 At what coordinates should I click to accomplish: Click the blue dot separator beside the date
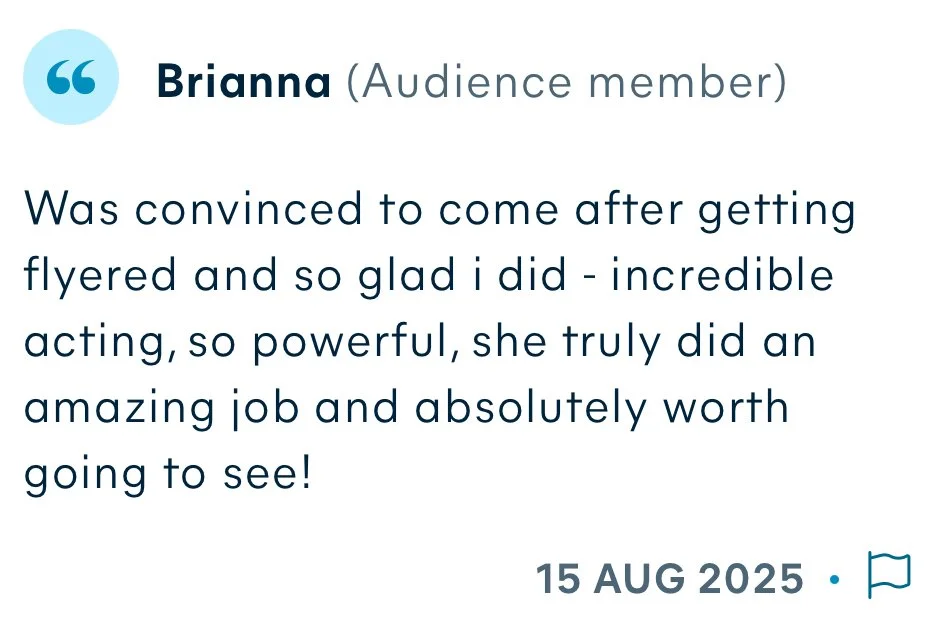tap(835, 579)
